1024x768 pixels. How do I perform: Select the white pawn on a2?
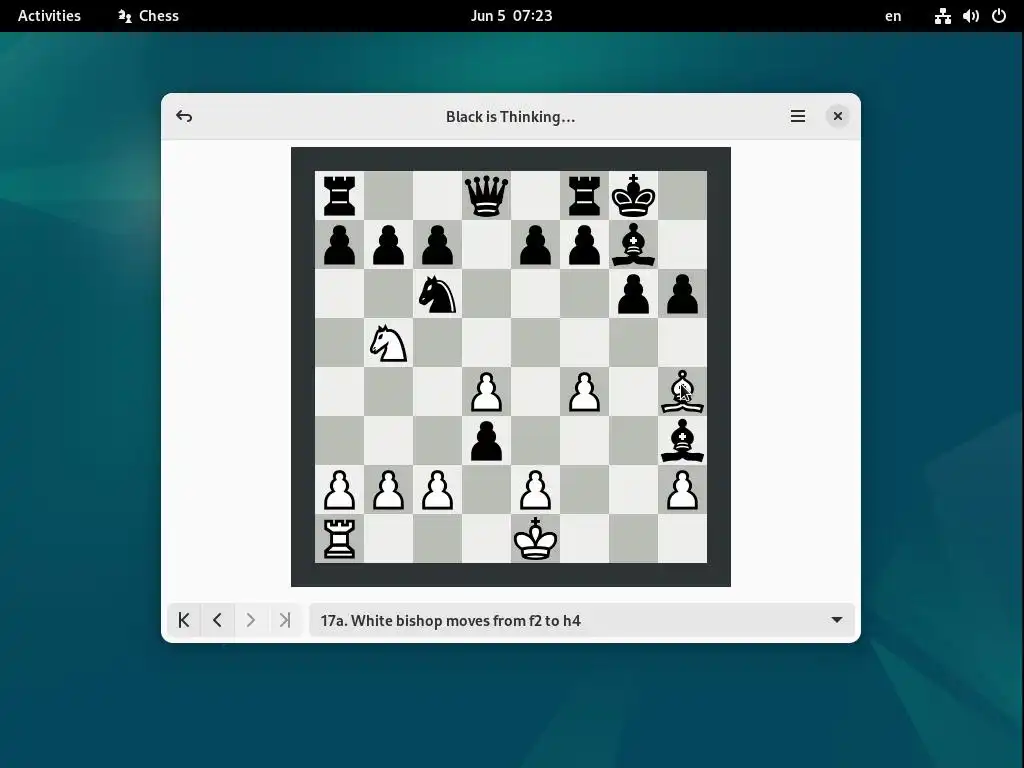[340, 489]
